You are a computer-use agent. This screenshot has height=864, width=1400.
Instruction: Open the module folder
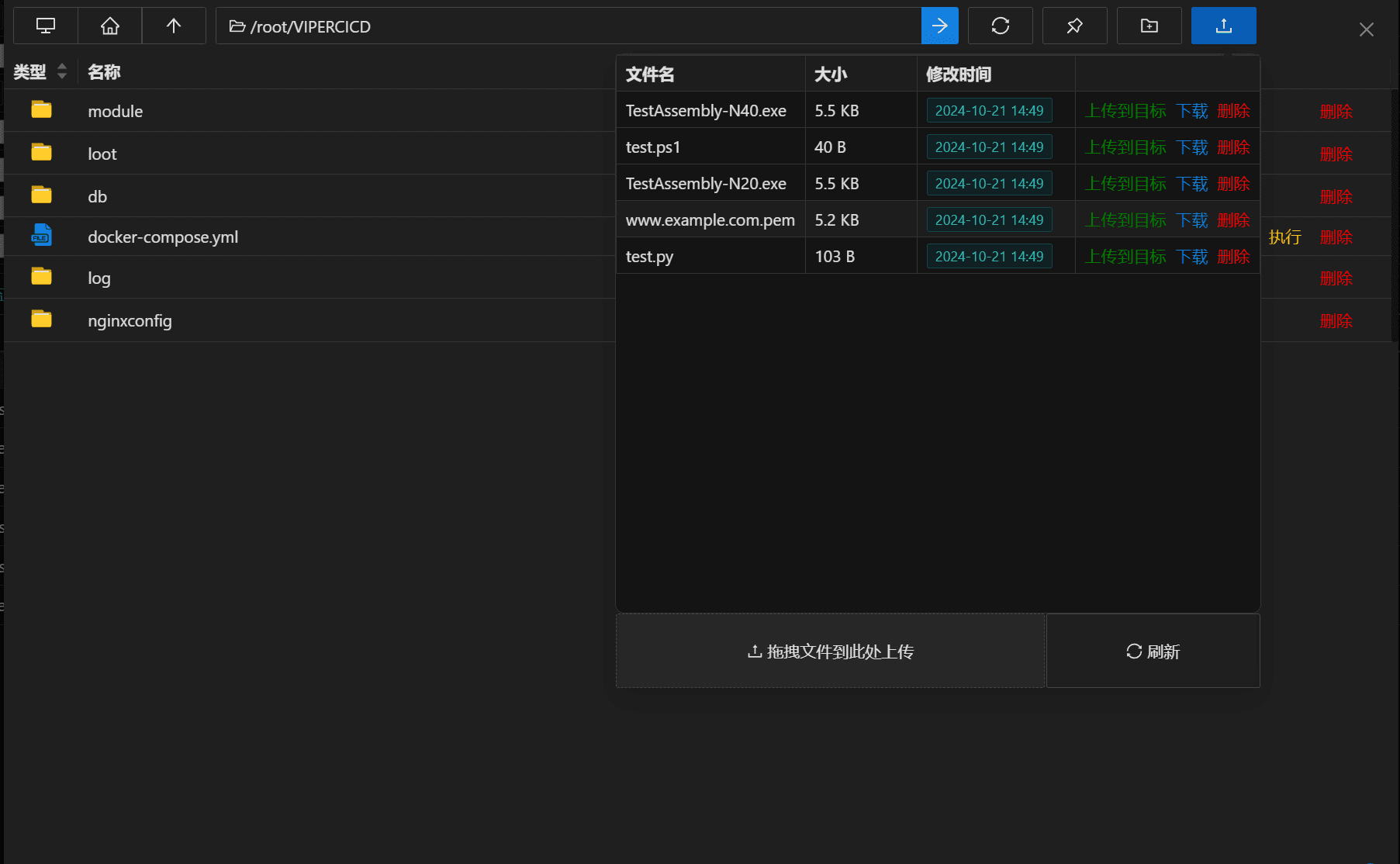[x=115, y=111]
